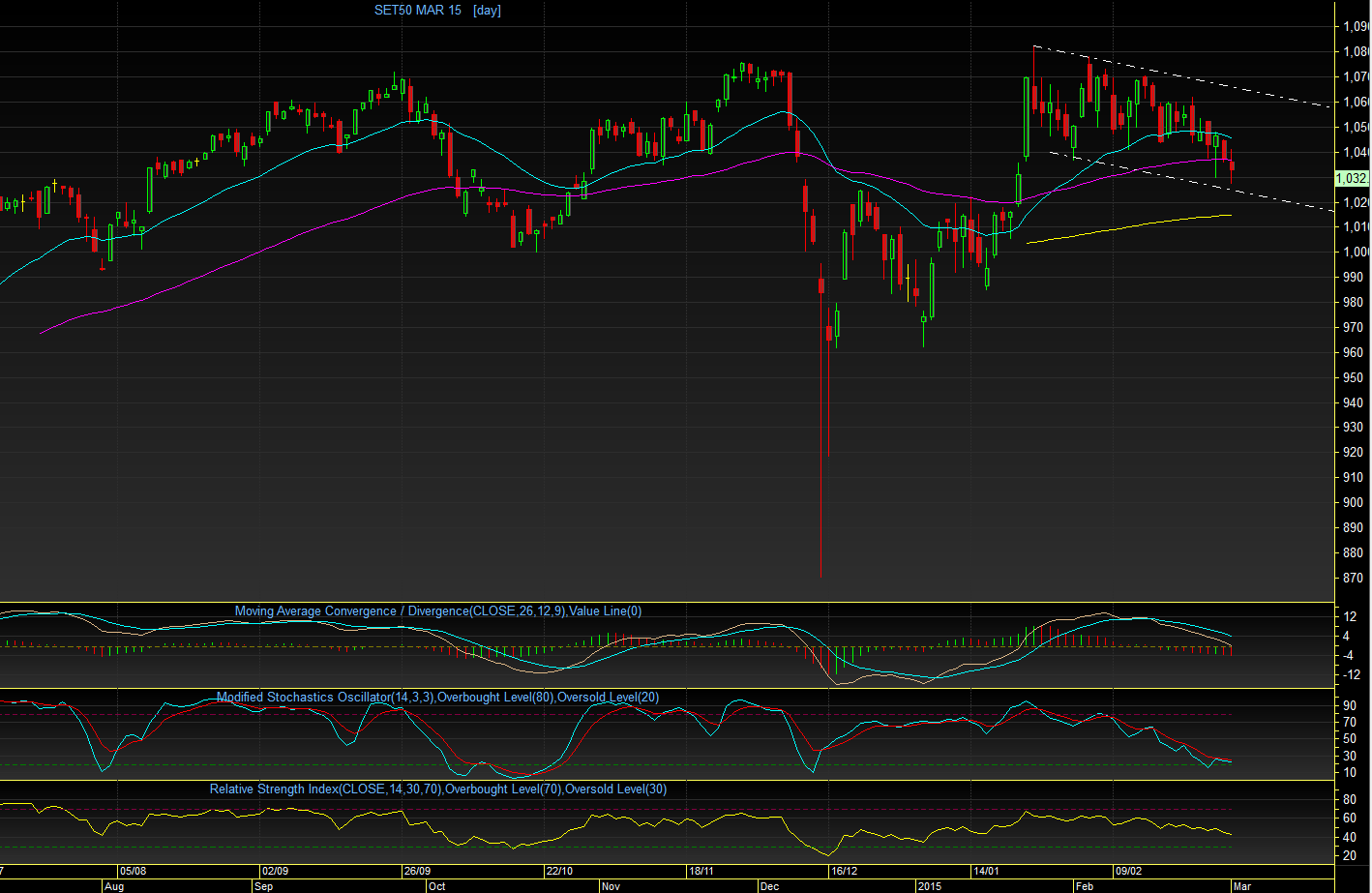Click the 970 price axis label
The image size is (1372, 893).
(1353, 328)
